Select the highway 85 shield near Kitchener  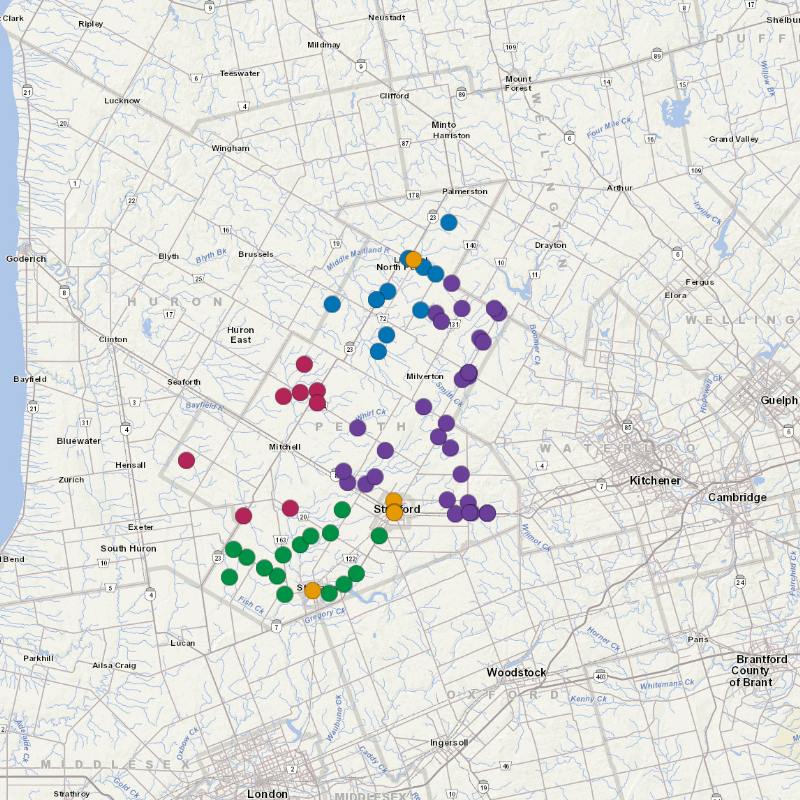pyautogui.click(x=628, y=427)
